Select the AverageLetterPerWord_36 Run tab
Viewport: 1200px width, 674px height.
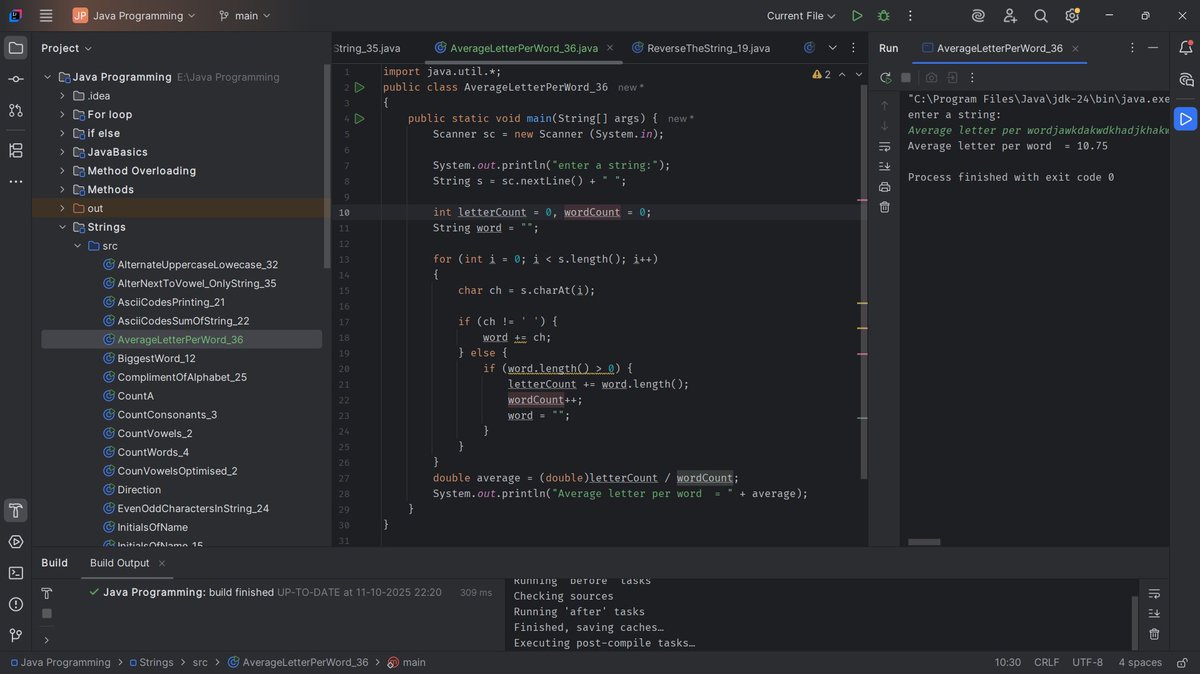pos(999,48)
